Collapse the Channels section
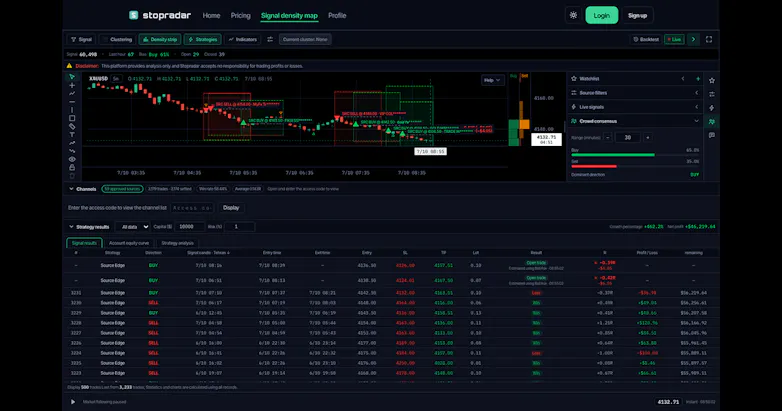 pyautogui.click(x=71, y=189)
